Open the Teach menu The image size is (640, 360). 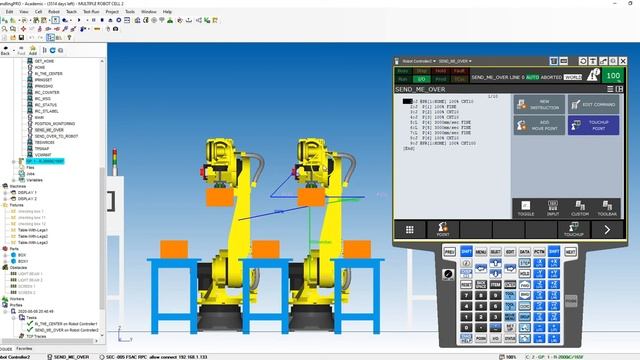71,12
